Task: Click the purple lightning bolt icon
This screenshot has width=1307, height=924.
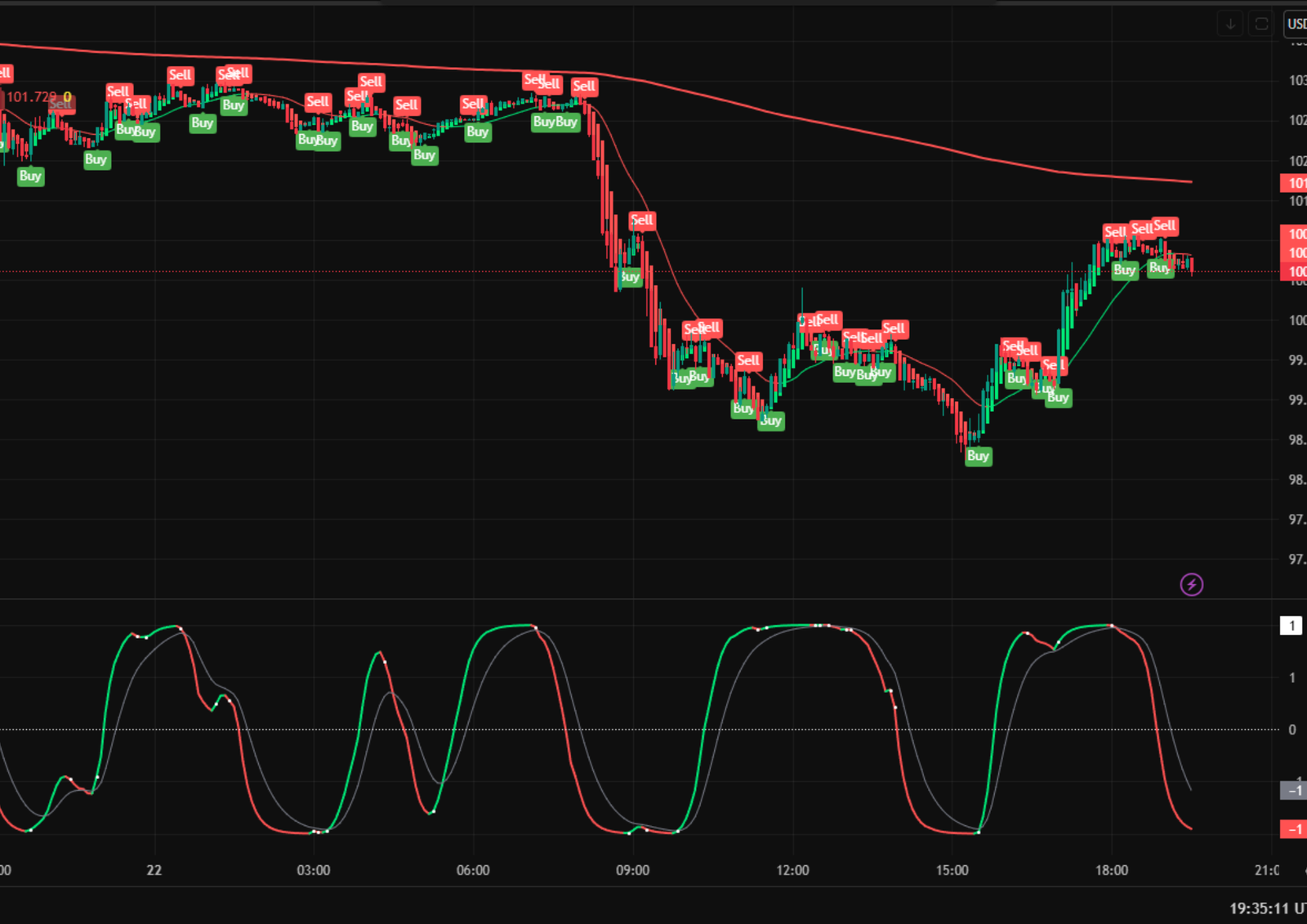Action: pos(1191,584)
